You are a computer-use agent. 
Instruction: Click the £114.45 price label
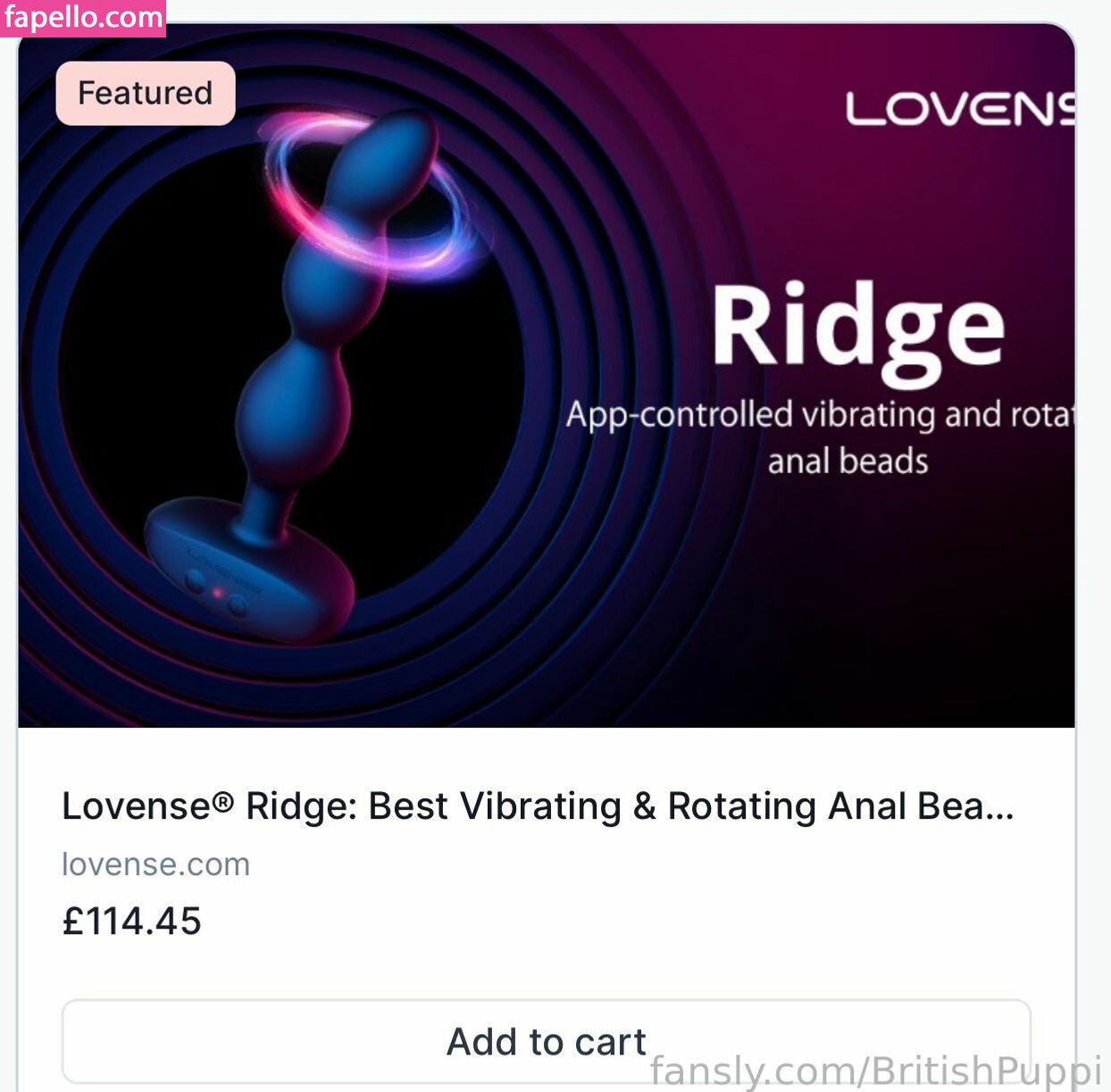131,921
